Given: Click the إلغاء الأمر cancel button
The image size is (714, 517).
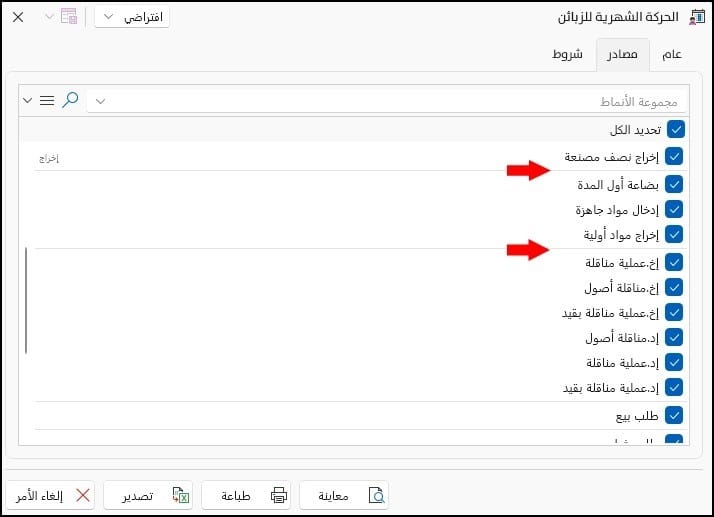Looking at the screenshot, I should (51, 495).
